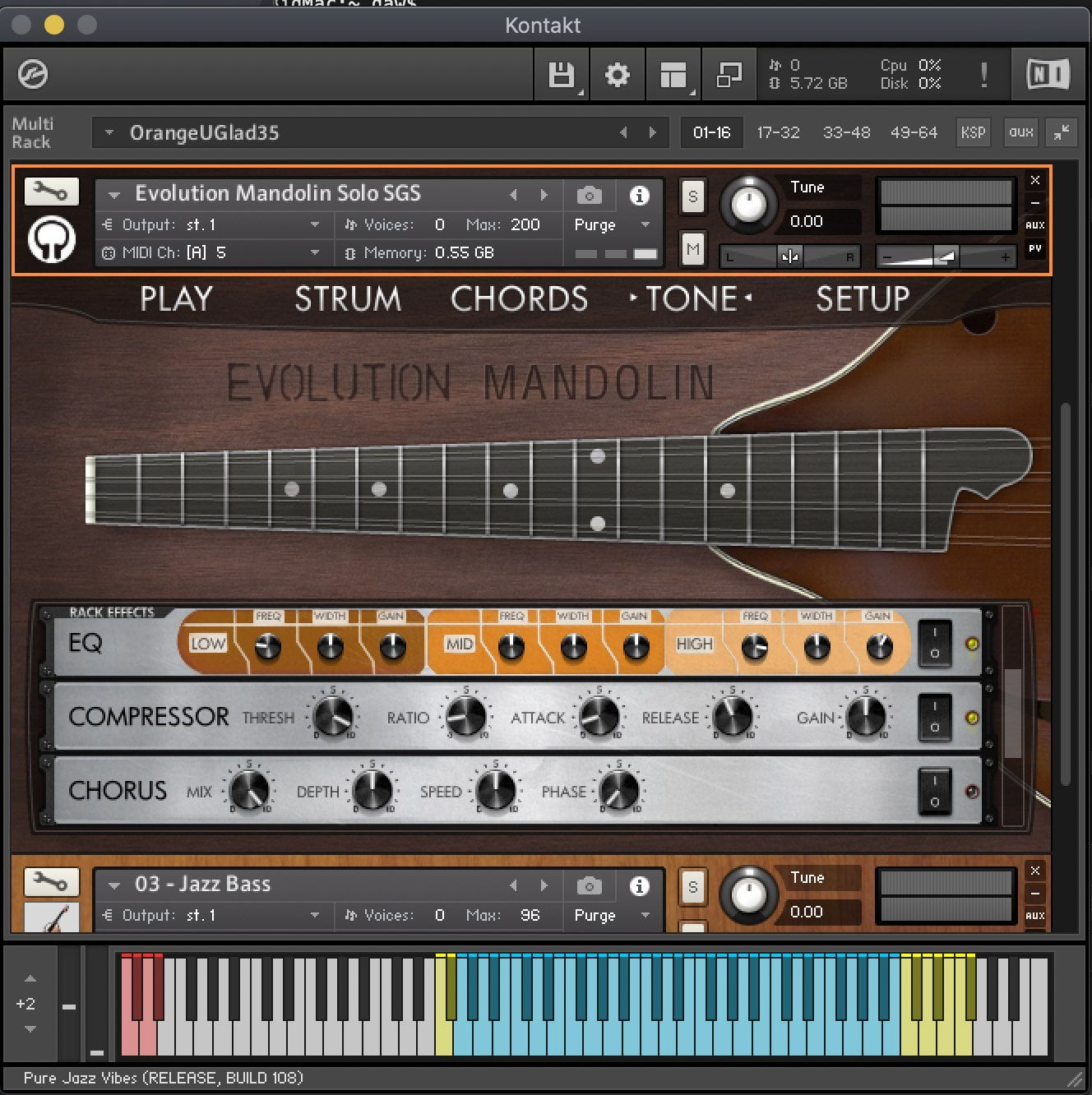1092x1095 pixels.
Task: Open the Purge dropdown for Evolution Mandolin
Action: coord(611,224)
